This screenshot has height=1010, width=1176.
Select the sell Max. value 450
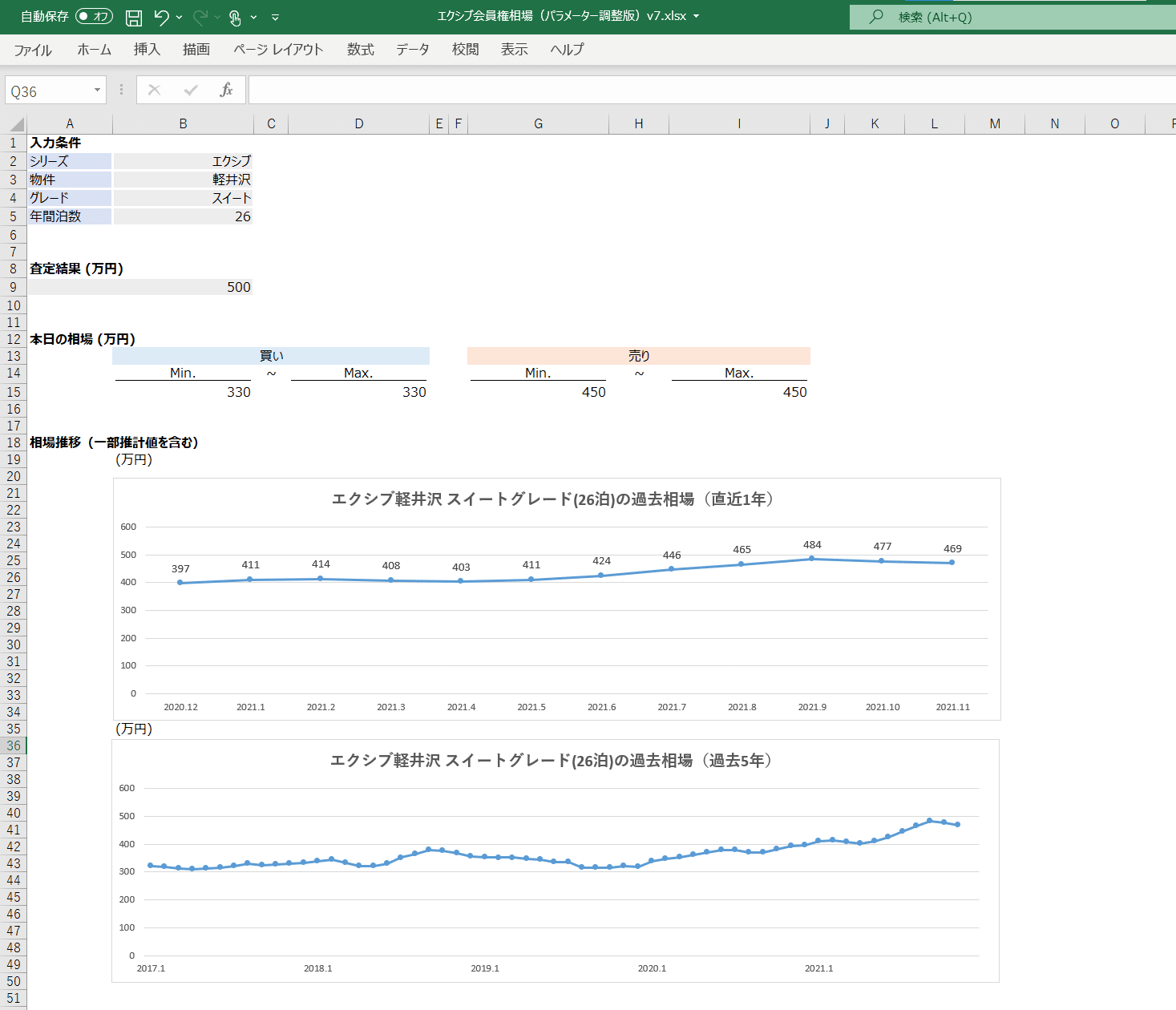(x=739, y=392)
